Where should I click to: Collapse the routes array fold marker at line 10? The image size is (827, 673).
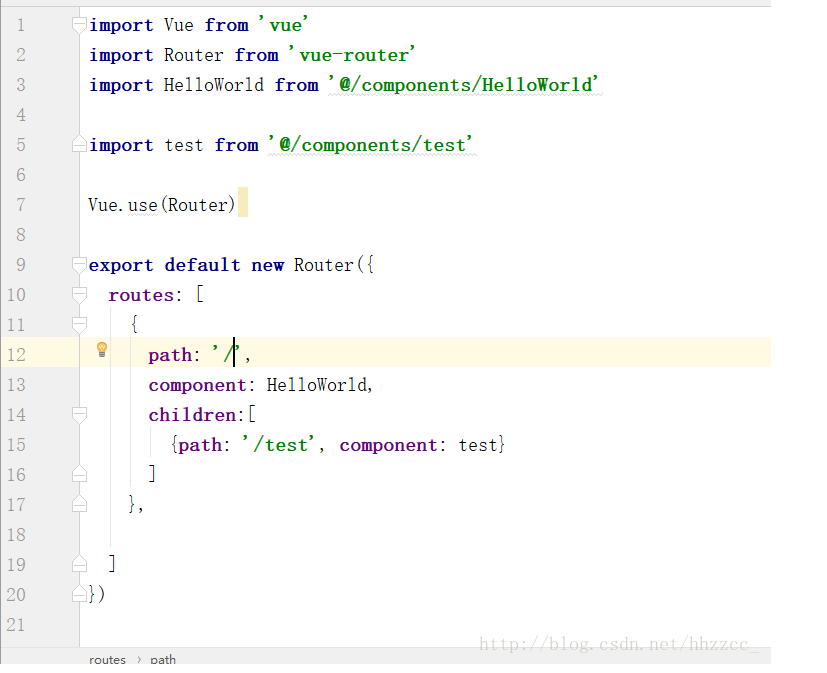click(x=79, y=295)
